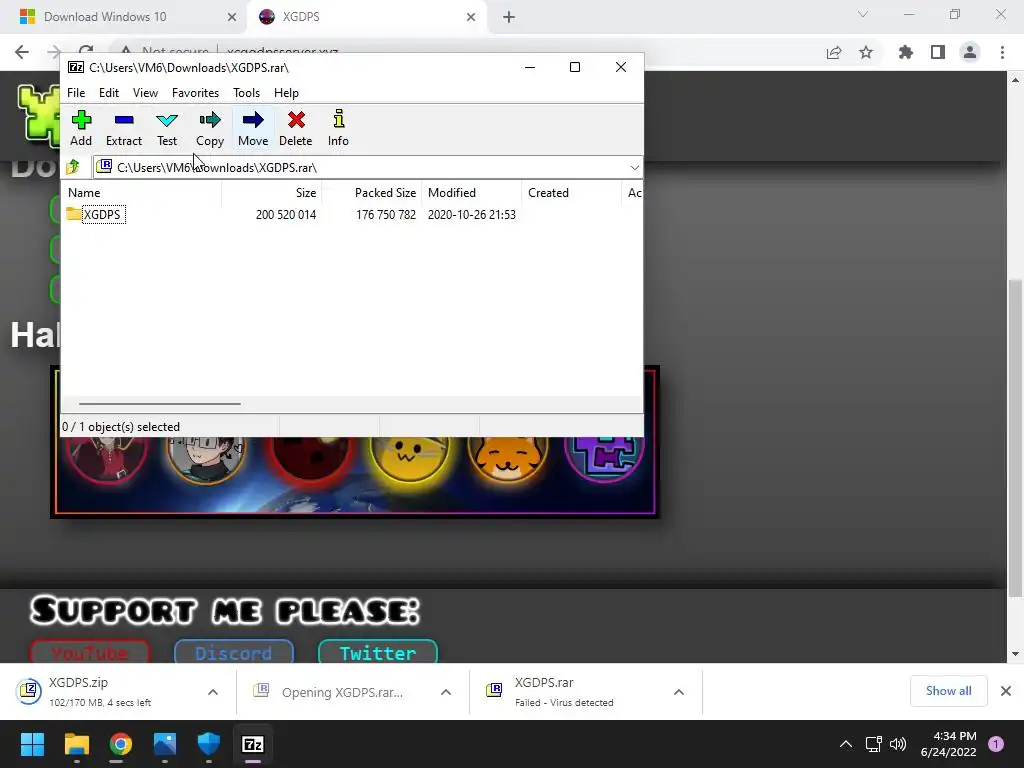This screenshot has height=768, width=1024.
Task: Click the Add toolbar button in 7-Zip
Action: [81, 128]
